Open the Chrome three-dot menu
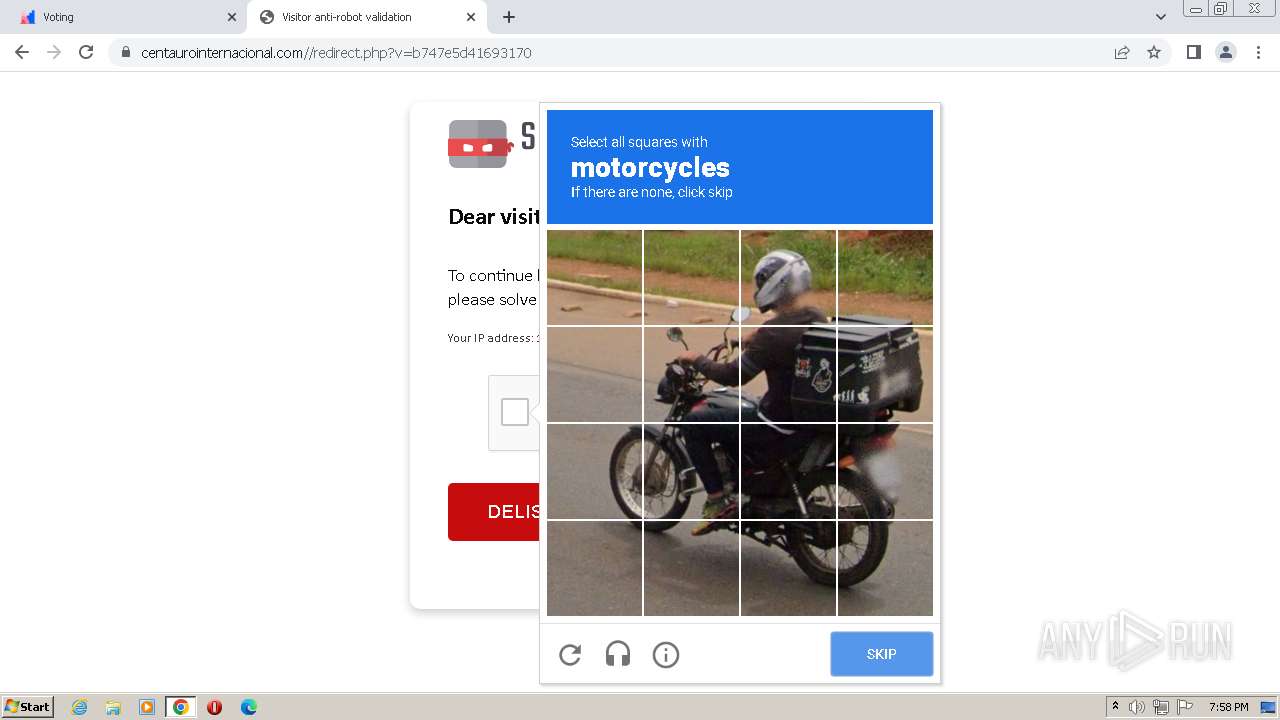The height and width of the screenshot is (720, 1280). tap(1258, 52)
